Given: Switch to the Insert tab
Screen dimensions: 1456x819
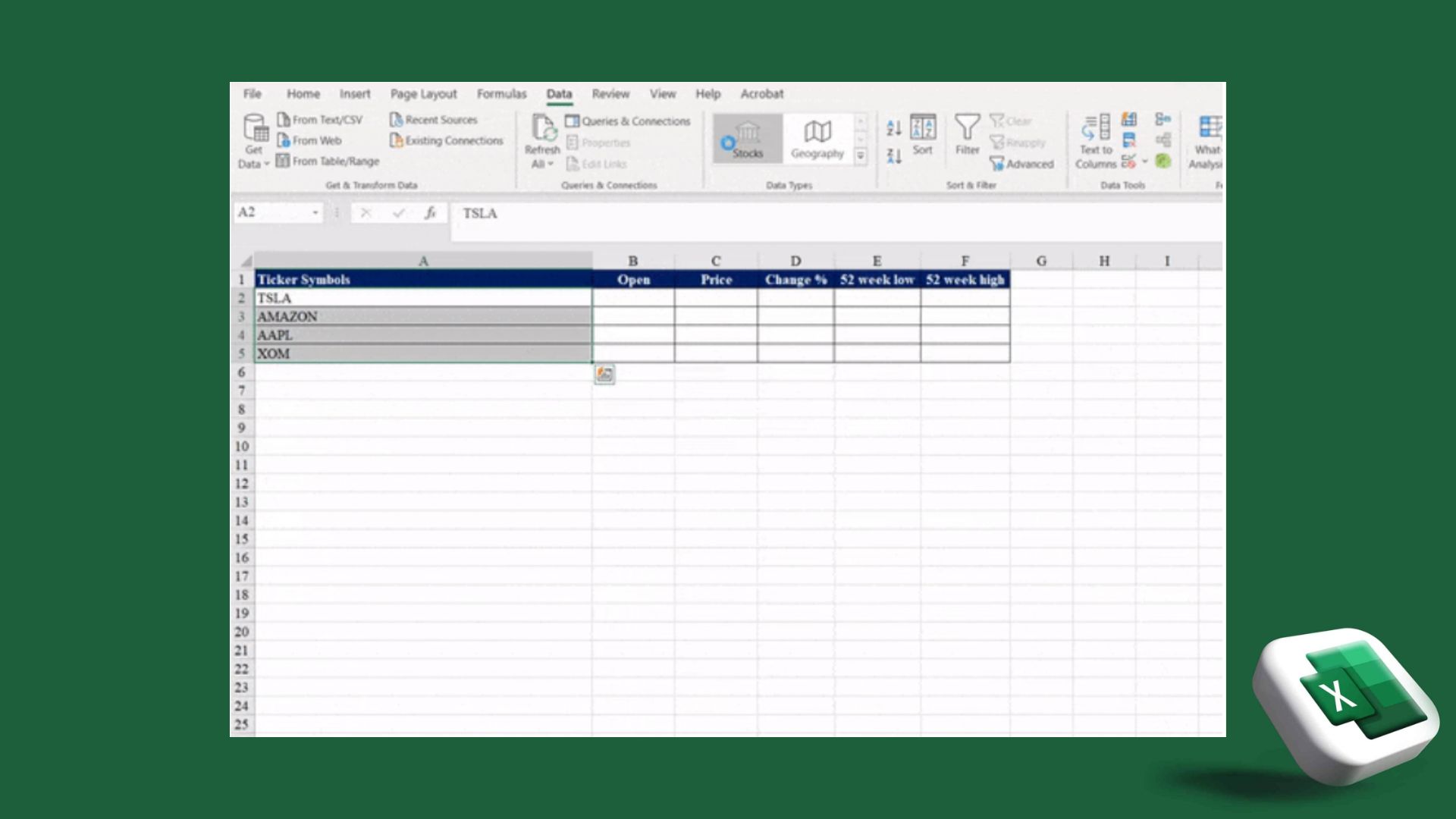Looking at the screenshot, I should [355, 94].
